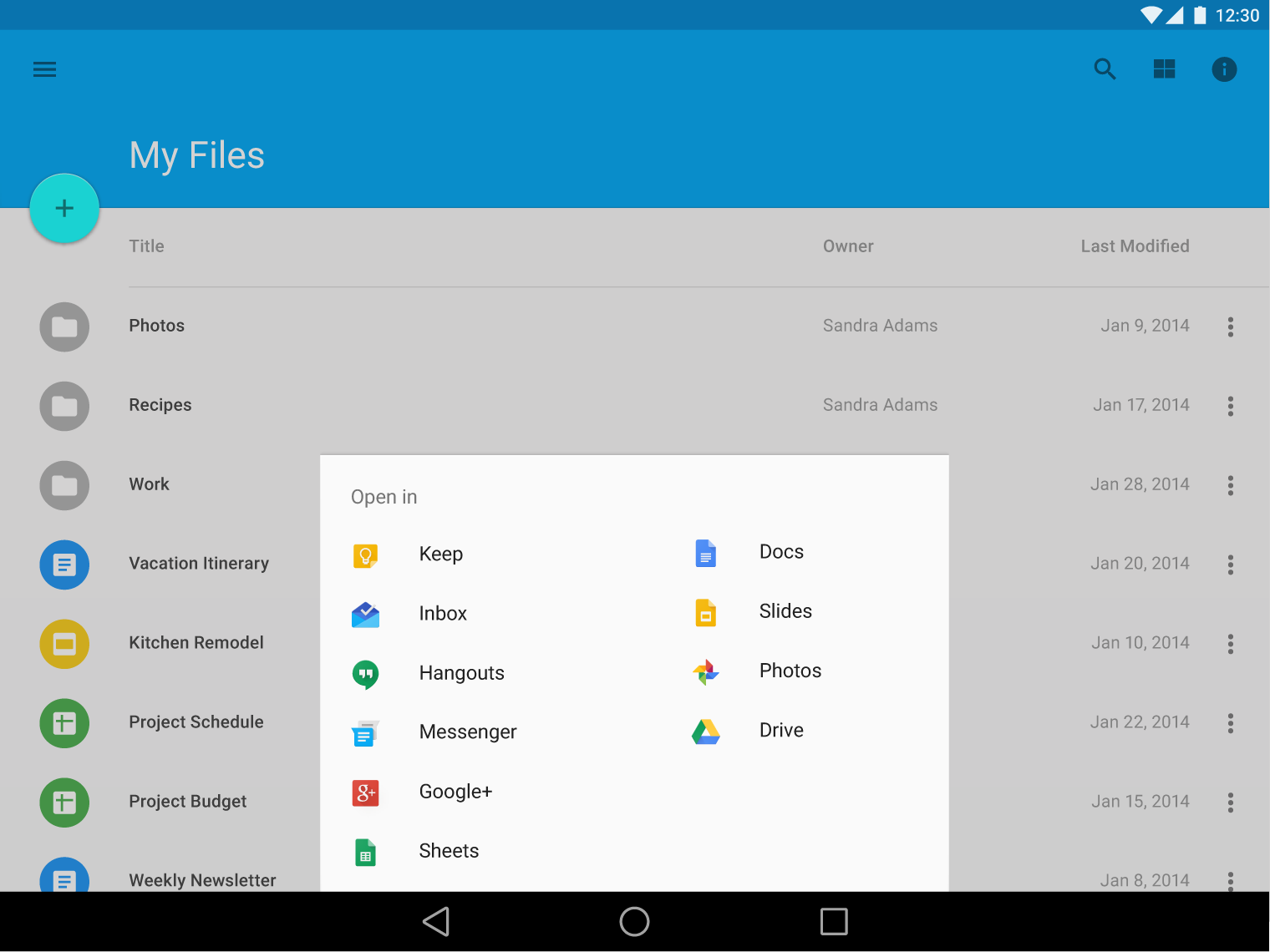Image resolution: width=1270 pixels, height=952 pixels.
Task: Click Project Schedule file name
Action: [x=196, y=722]
